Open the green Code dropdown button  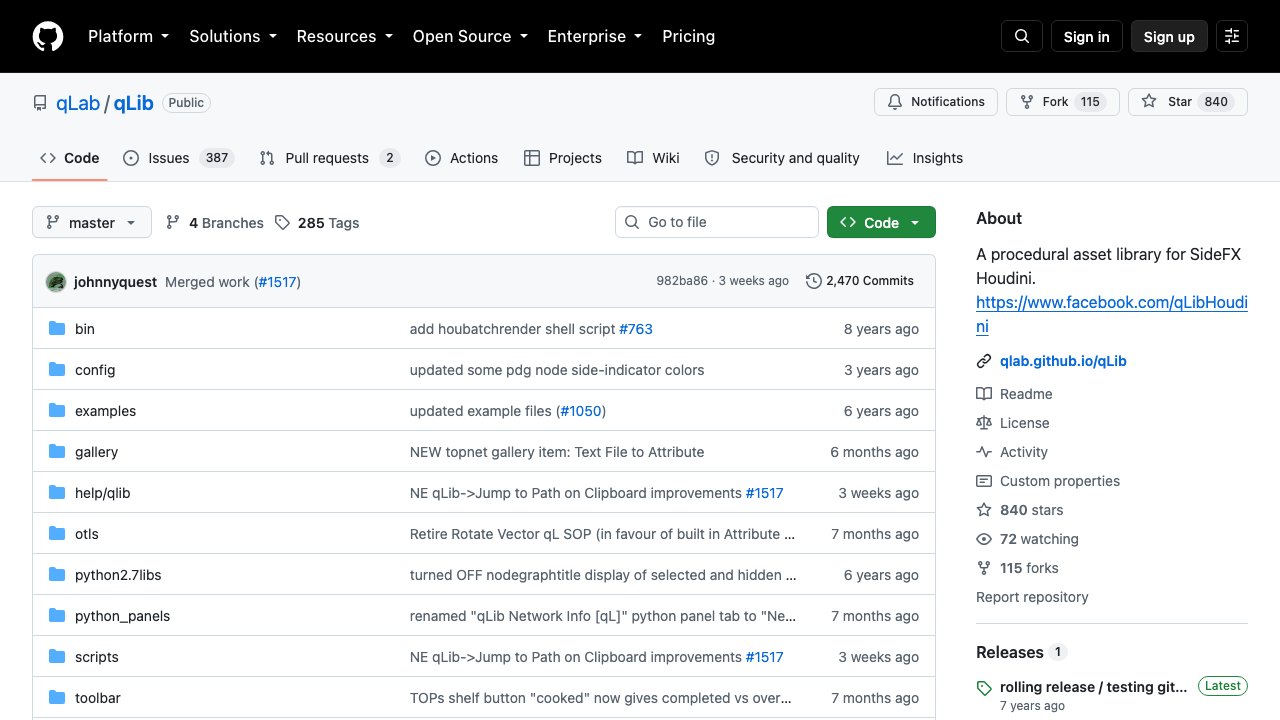click(x=881, y=223)
